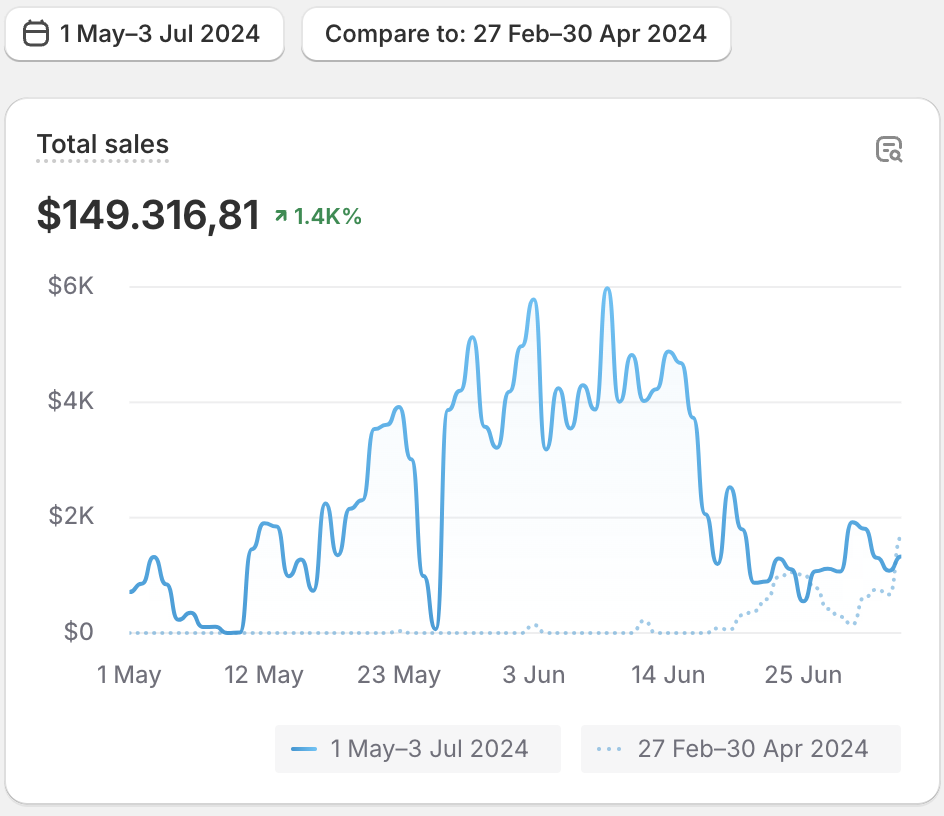Open the view report icon on Total sales card
Screen dimensions: 944x816
[x=889, y=150]
